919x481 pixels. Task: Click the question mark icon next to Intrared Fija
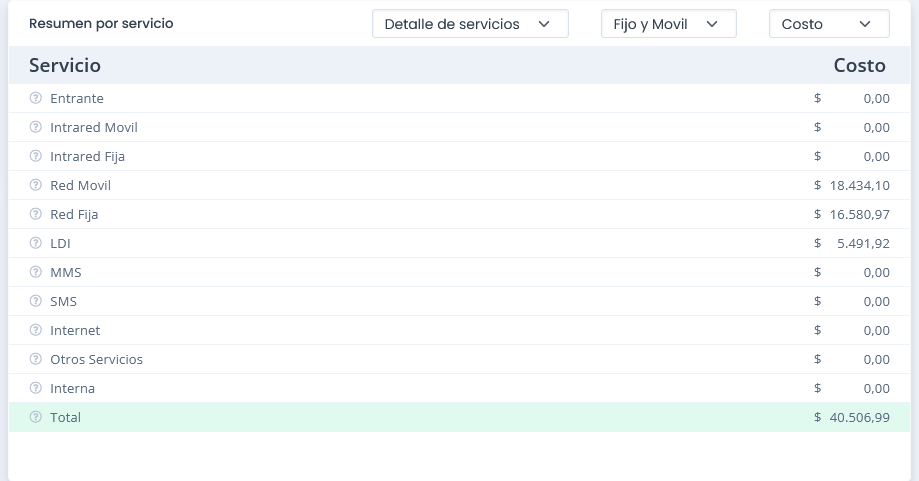[36, 156]
